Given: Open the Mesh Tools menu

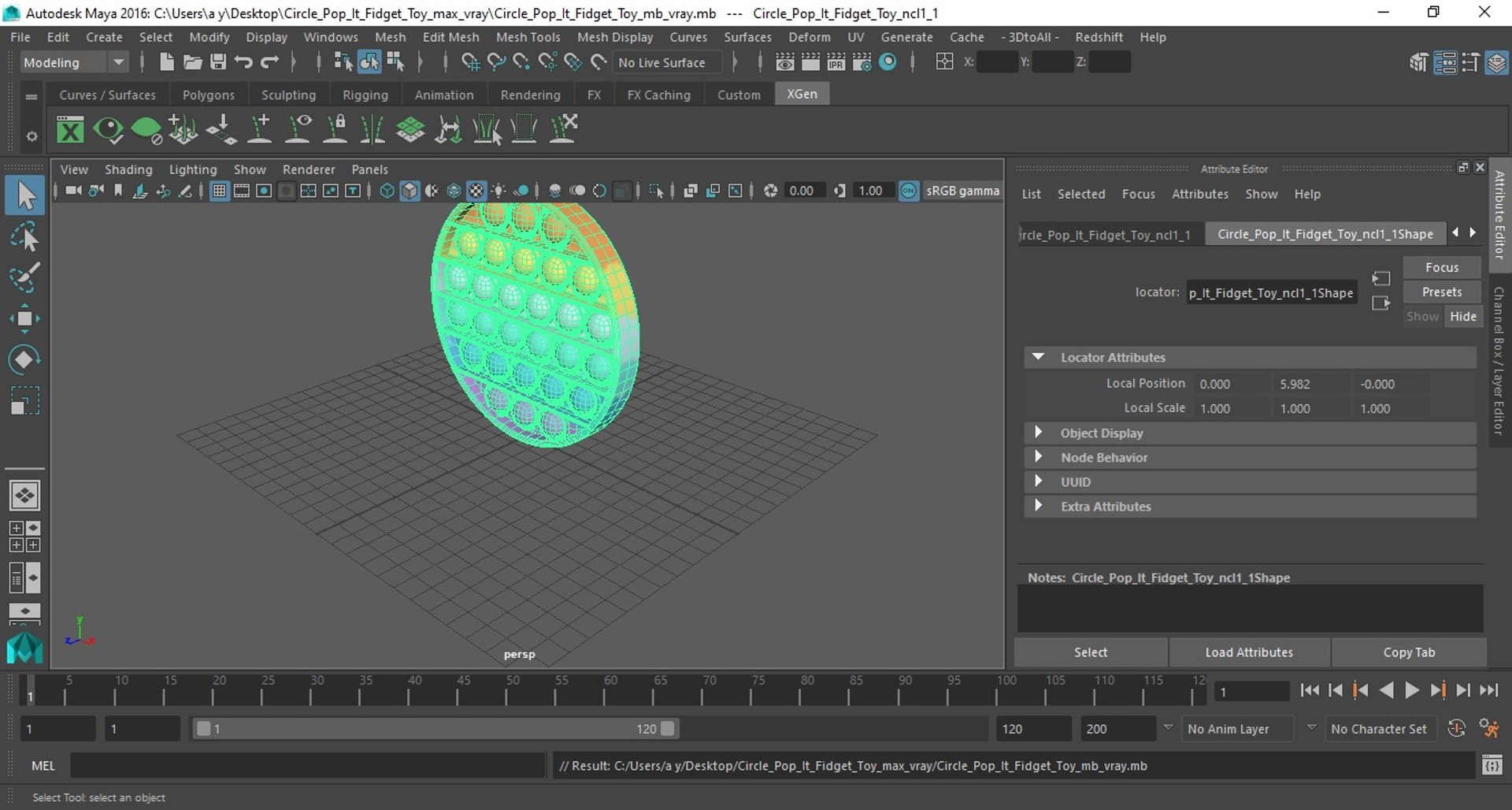Looking at the screenshot, I should point(528,37).
